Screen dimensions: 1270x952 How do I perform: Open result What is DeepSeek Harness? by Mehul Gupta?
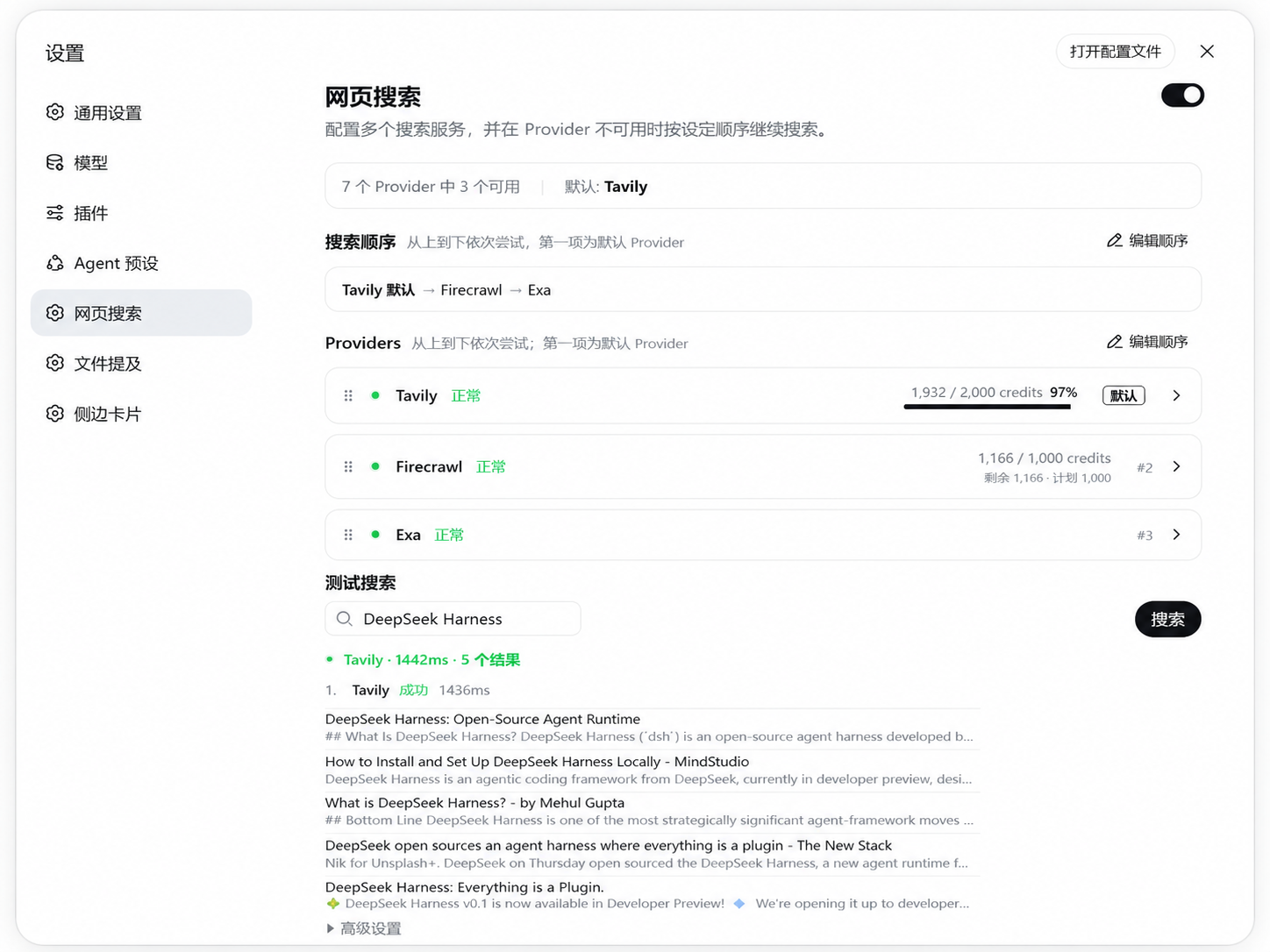pos(474,802)
